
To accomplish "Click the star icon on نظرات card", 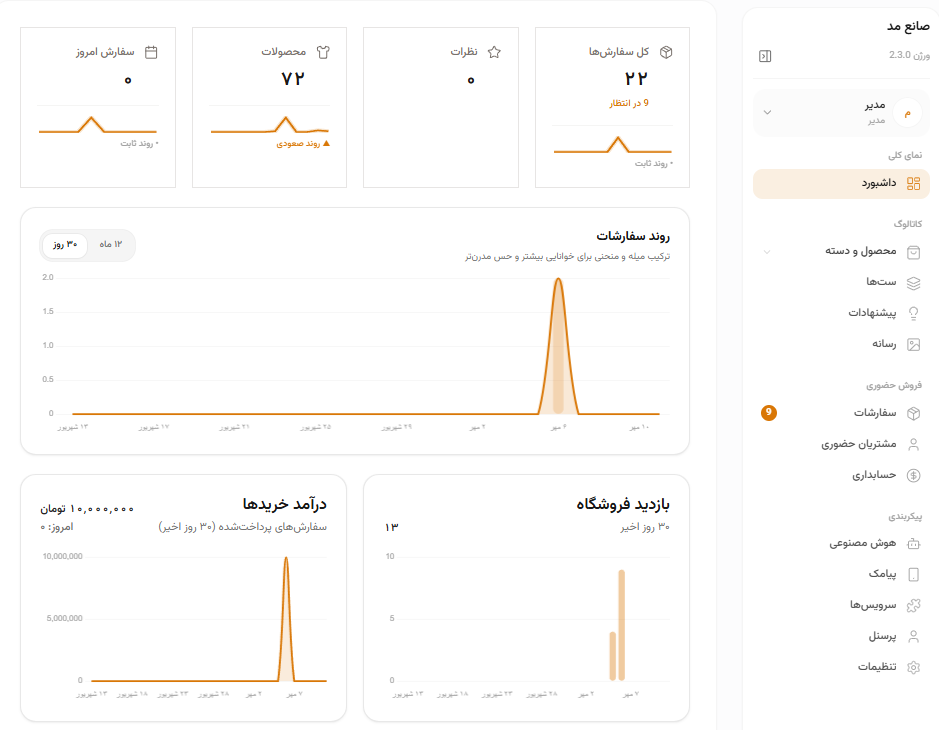I will click(x=494, y=52).
